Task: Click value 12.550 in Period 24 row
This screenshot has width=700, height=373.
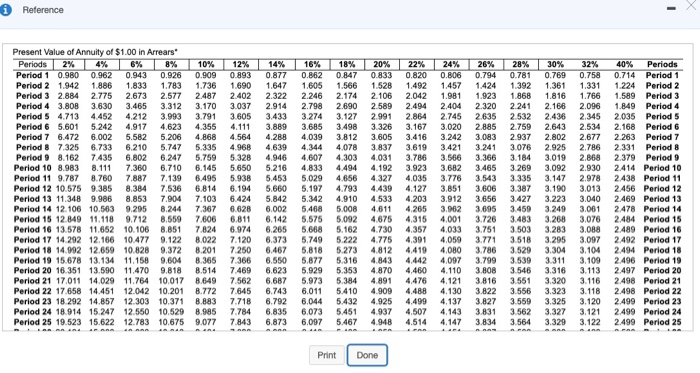Action: click(136, 312)
